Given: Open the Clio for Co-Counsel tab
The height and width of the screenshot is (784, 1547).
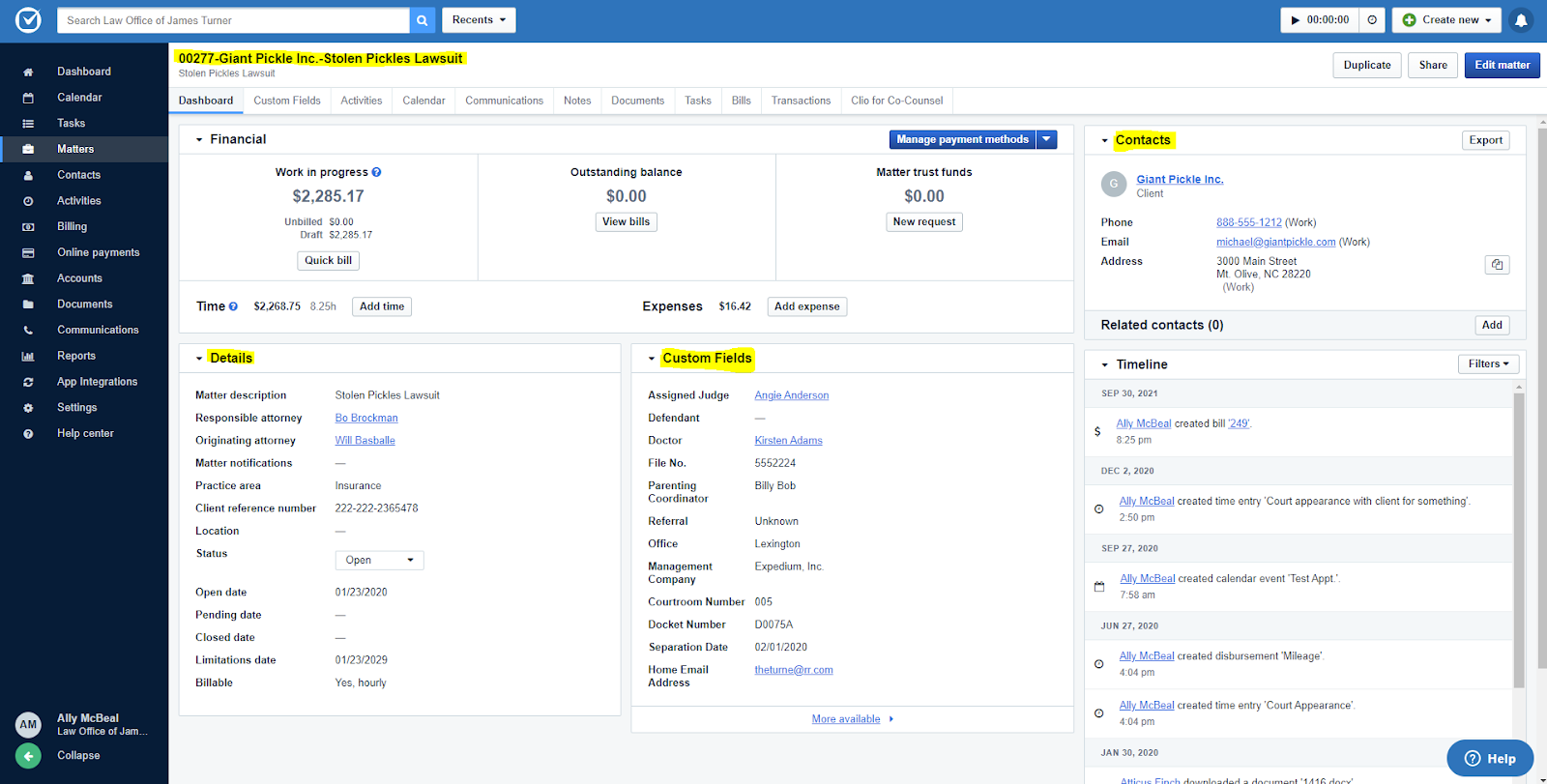Looking at the screenshot, I should point(897,101).
